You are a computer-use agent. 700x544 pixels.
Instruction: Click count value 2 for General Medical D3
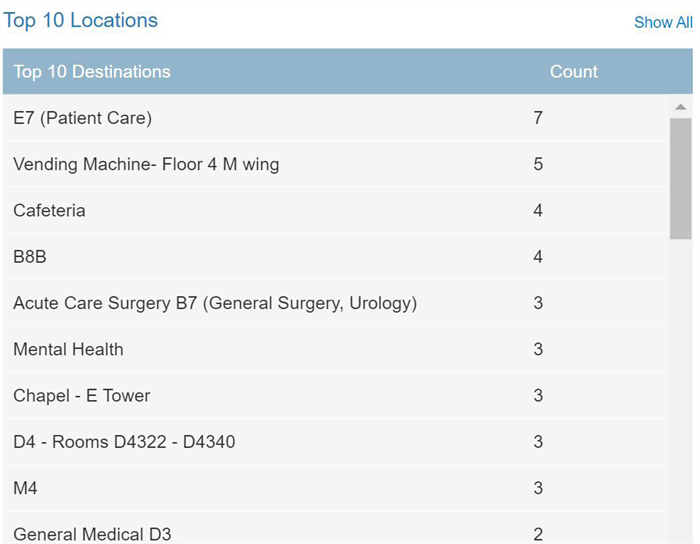538,534
